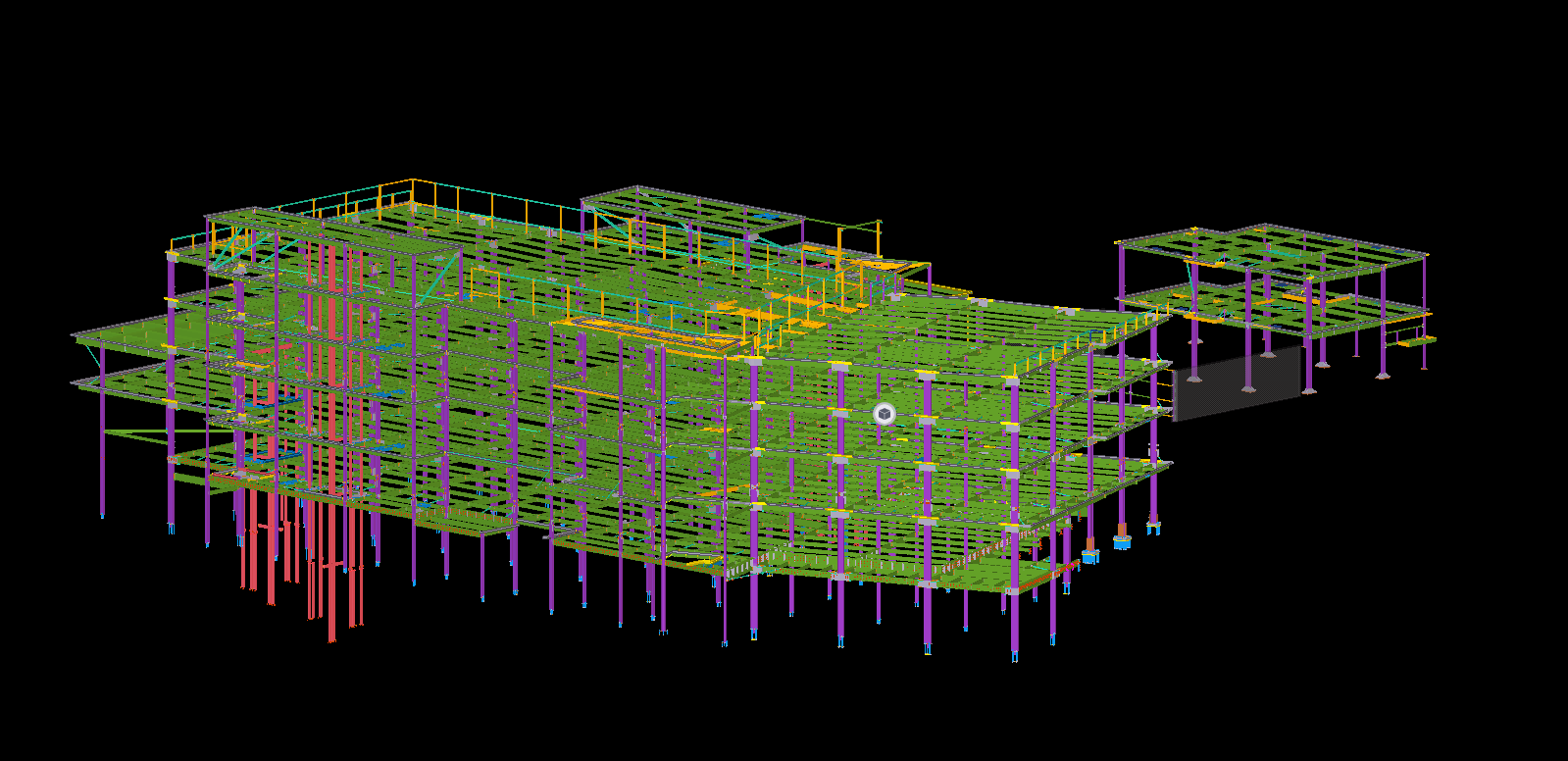Screen dimensions: 1568x761
Task: Click the far-left cantilevered upper floor slab
Action: pyautogui.click(x=118, y=331)
